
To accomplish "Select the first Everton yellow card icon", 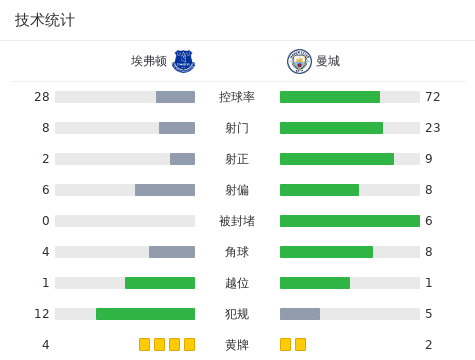I will [x=144, y=344].
